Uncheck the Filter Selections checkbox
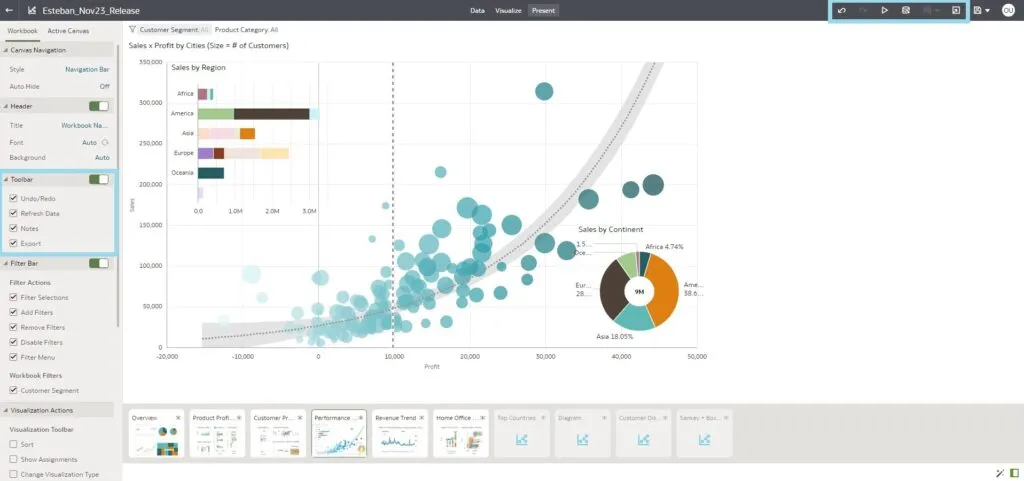The image size is (1024, 481). pyautogui.click(x=13, y=298)
